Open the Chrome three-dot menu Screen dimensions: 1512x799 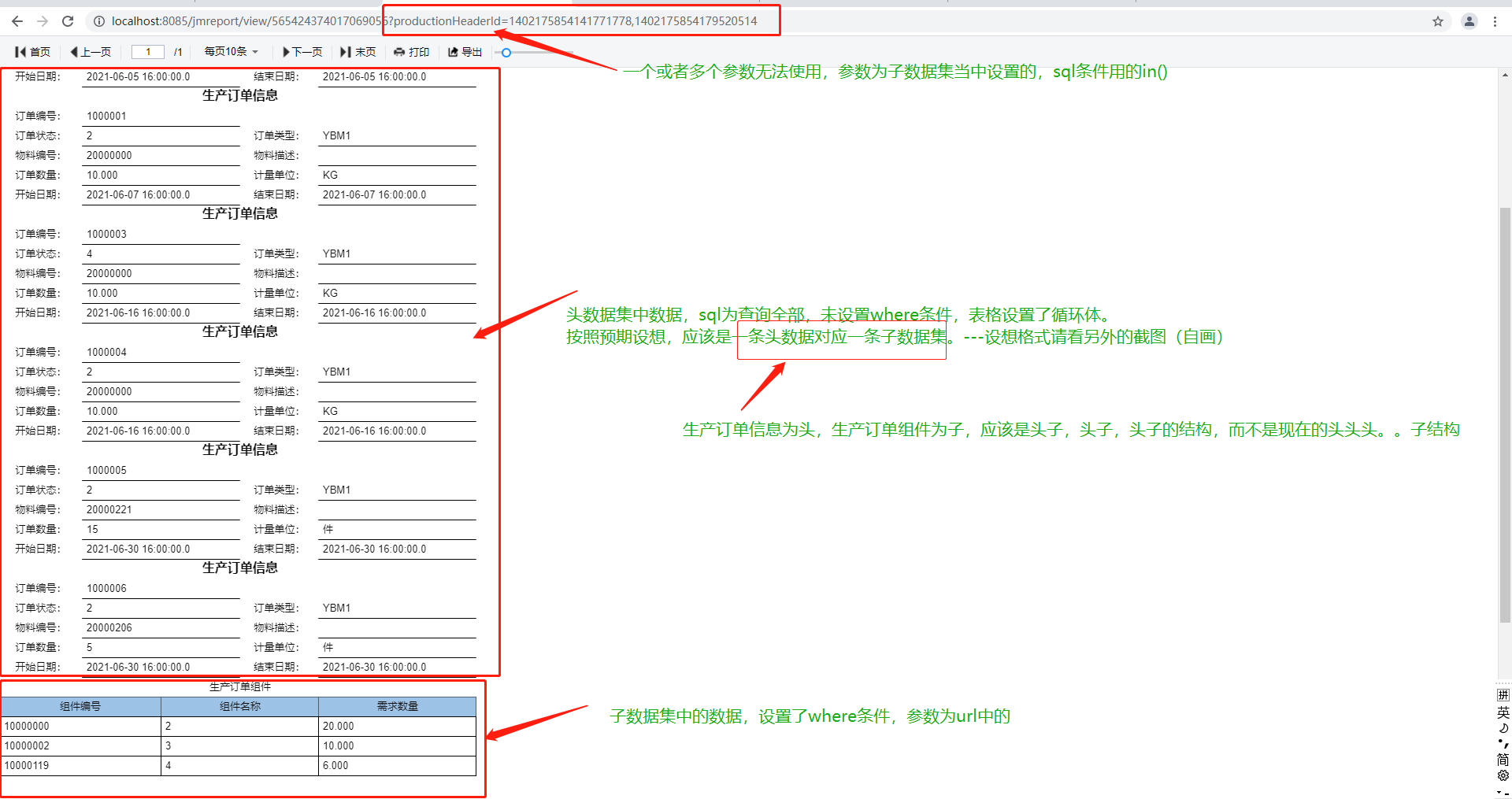pyautogui.click(x=1495, y=21)
